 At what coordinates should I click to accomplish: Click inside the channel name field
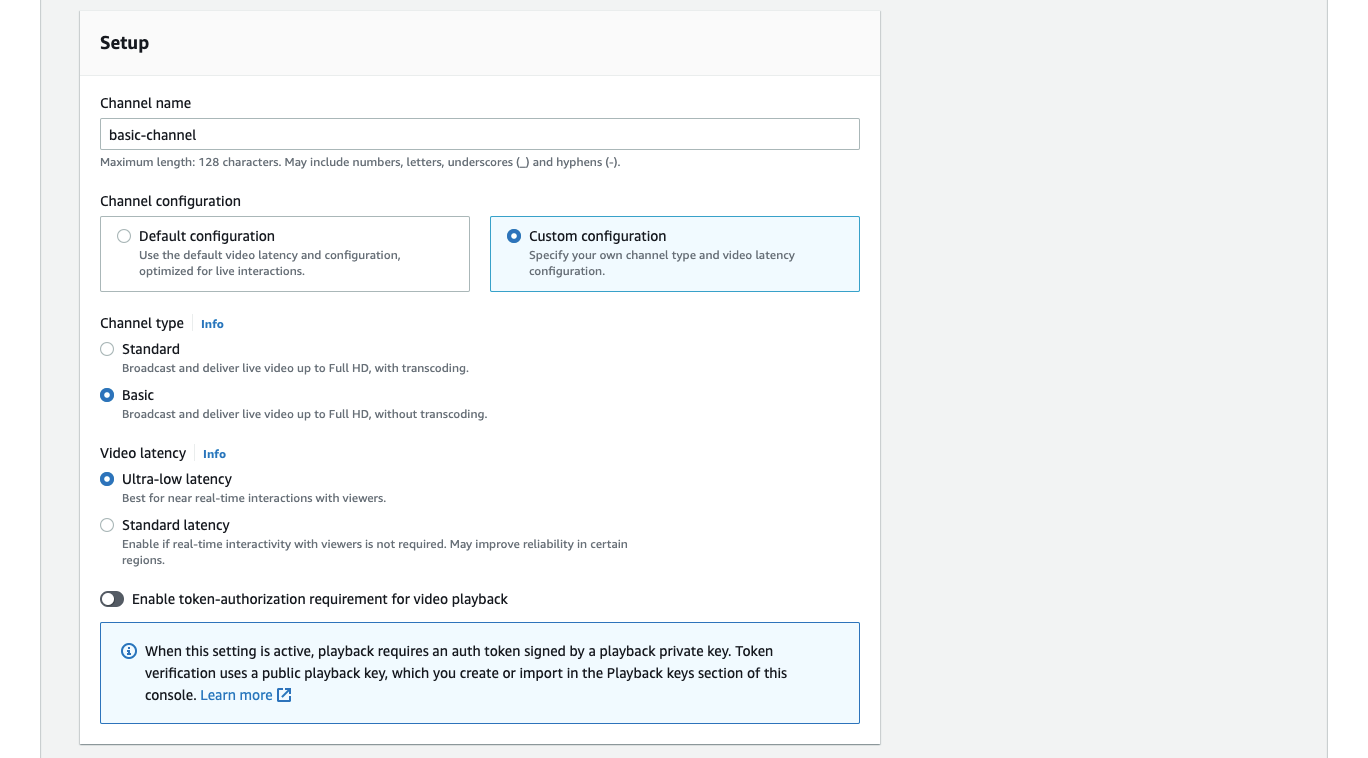coord(479,133)
